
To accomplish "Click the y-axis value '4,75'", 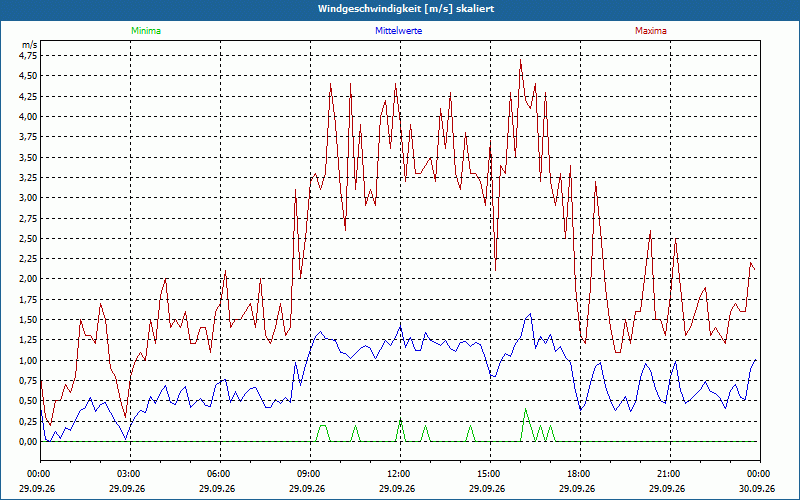I will pos(29,56).
